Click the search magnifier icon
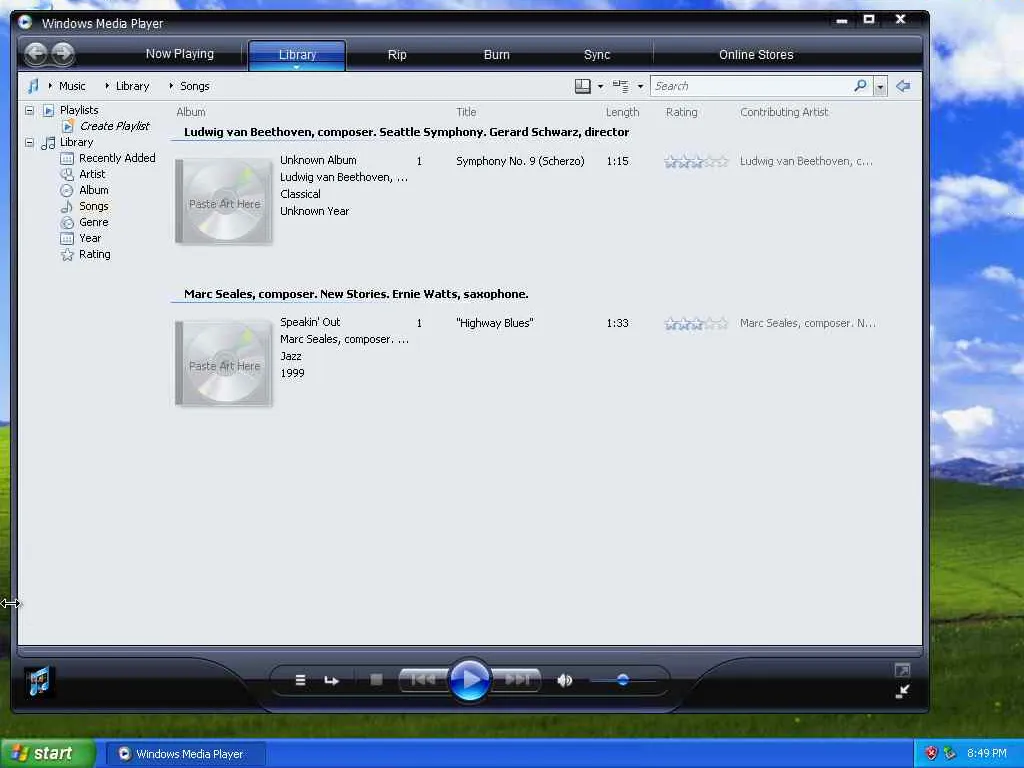The image size is (1024, 768). 861,86
